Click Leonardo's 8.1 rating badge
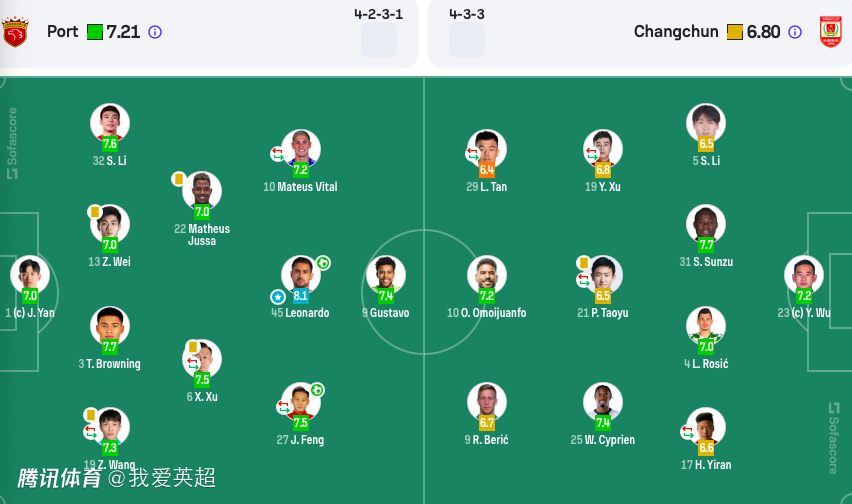The image size is (852, 504). click(x=301, y=296)
